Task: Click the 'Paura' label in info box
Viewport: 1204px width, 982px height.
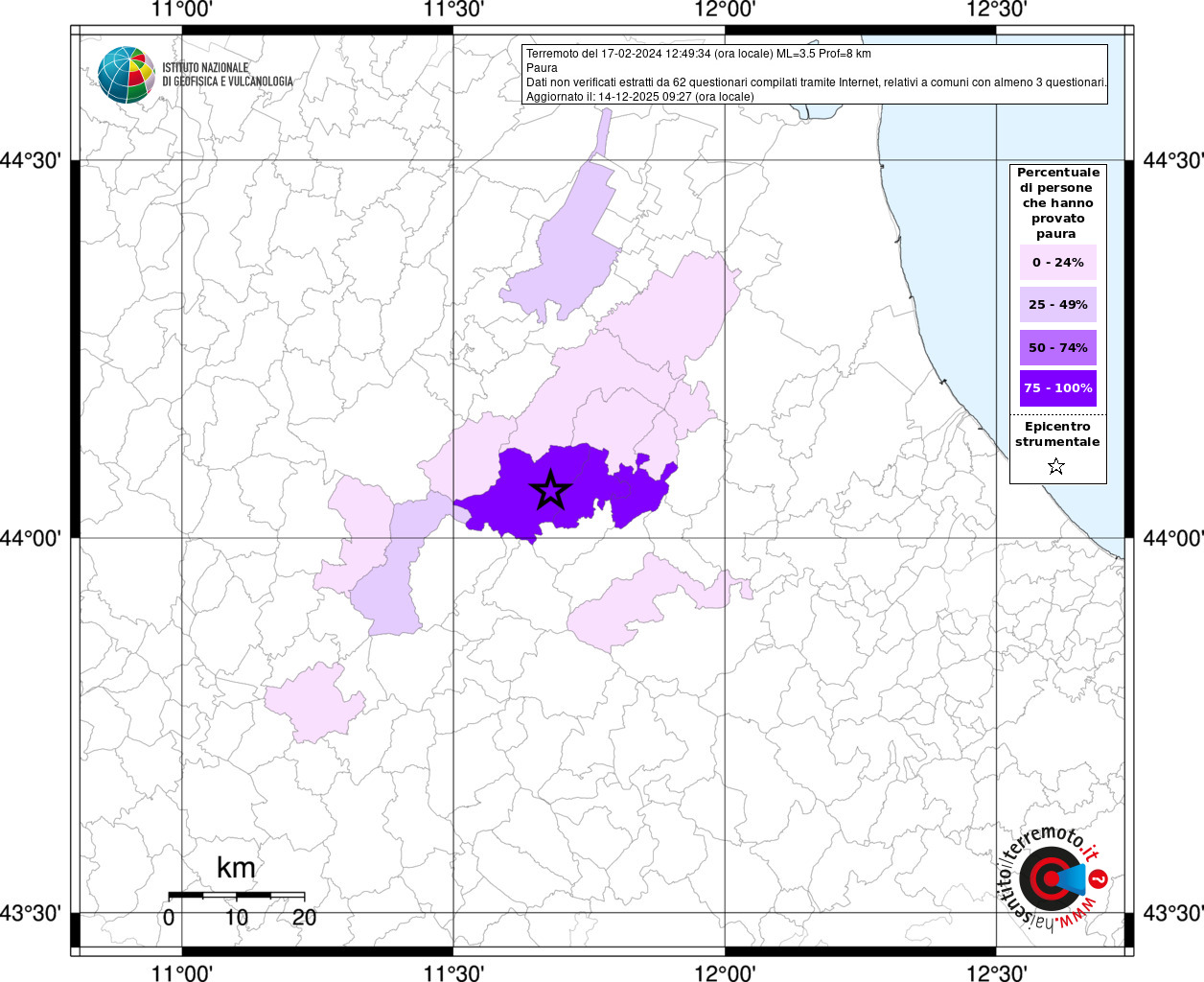Action: [542, 68]
